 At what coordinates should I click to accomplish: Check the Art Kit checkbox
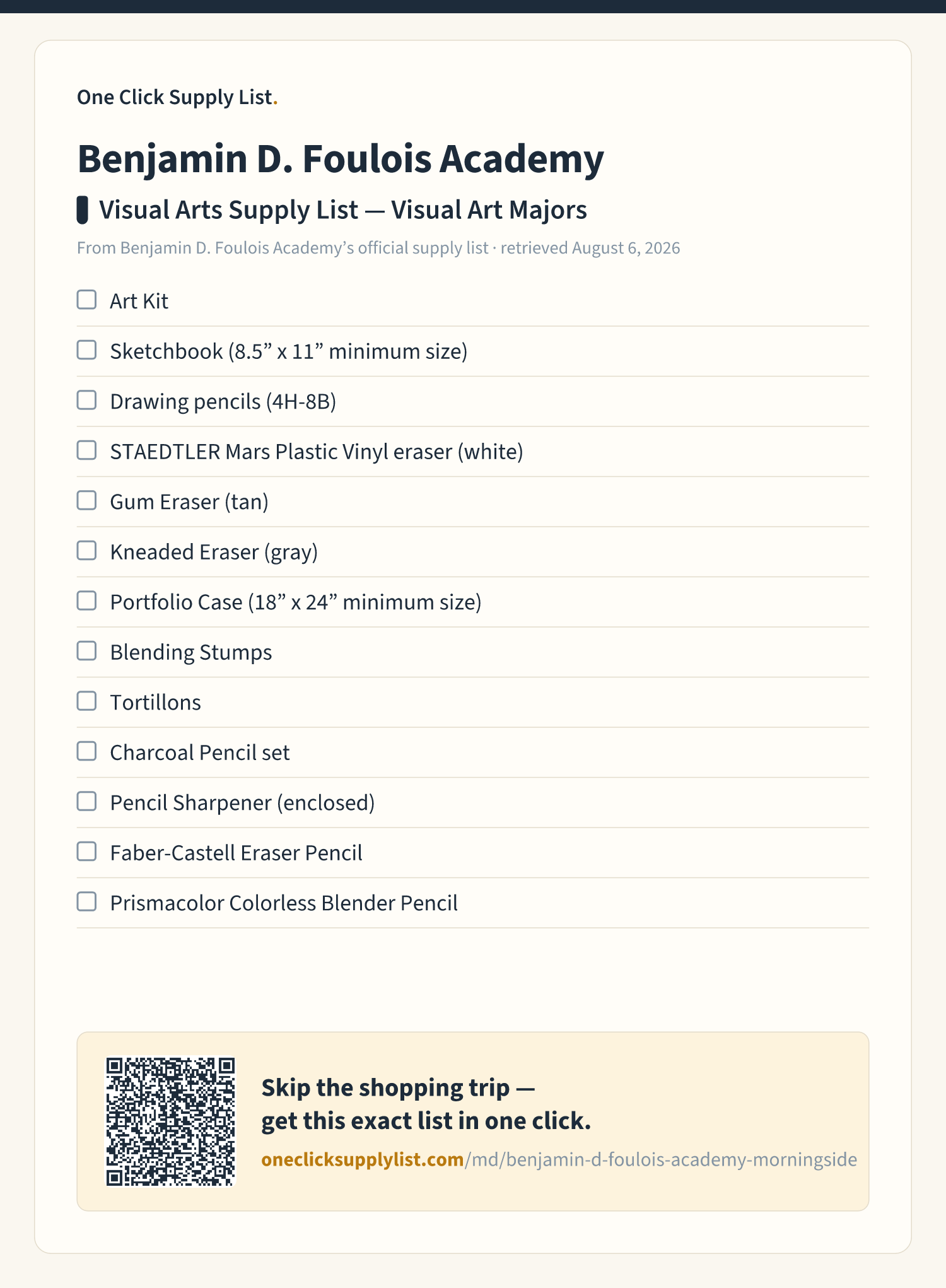86,300
